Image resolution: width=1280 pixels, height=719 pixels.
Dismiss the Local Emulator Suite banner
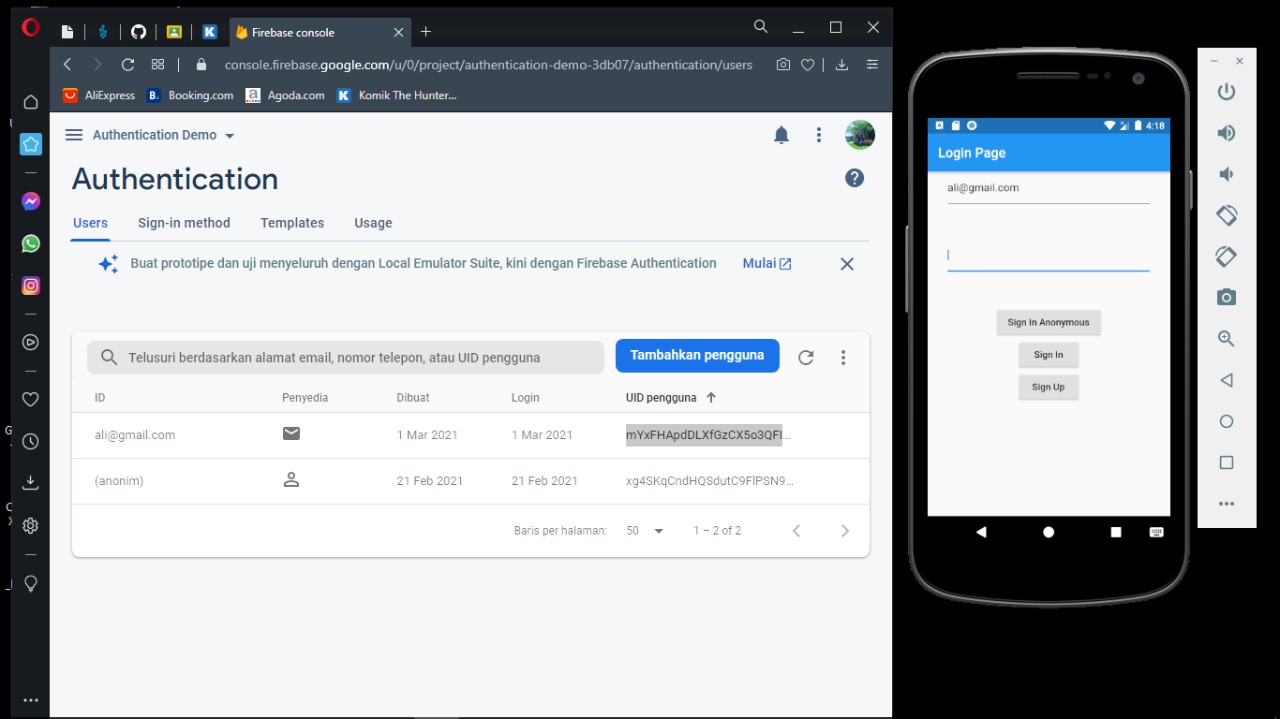[x=847, y=264]
